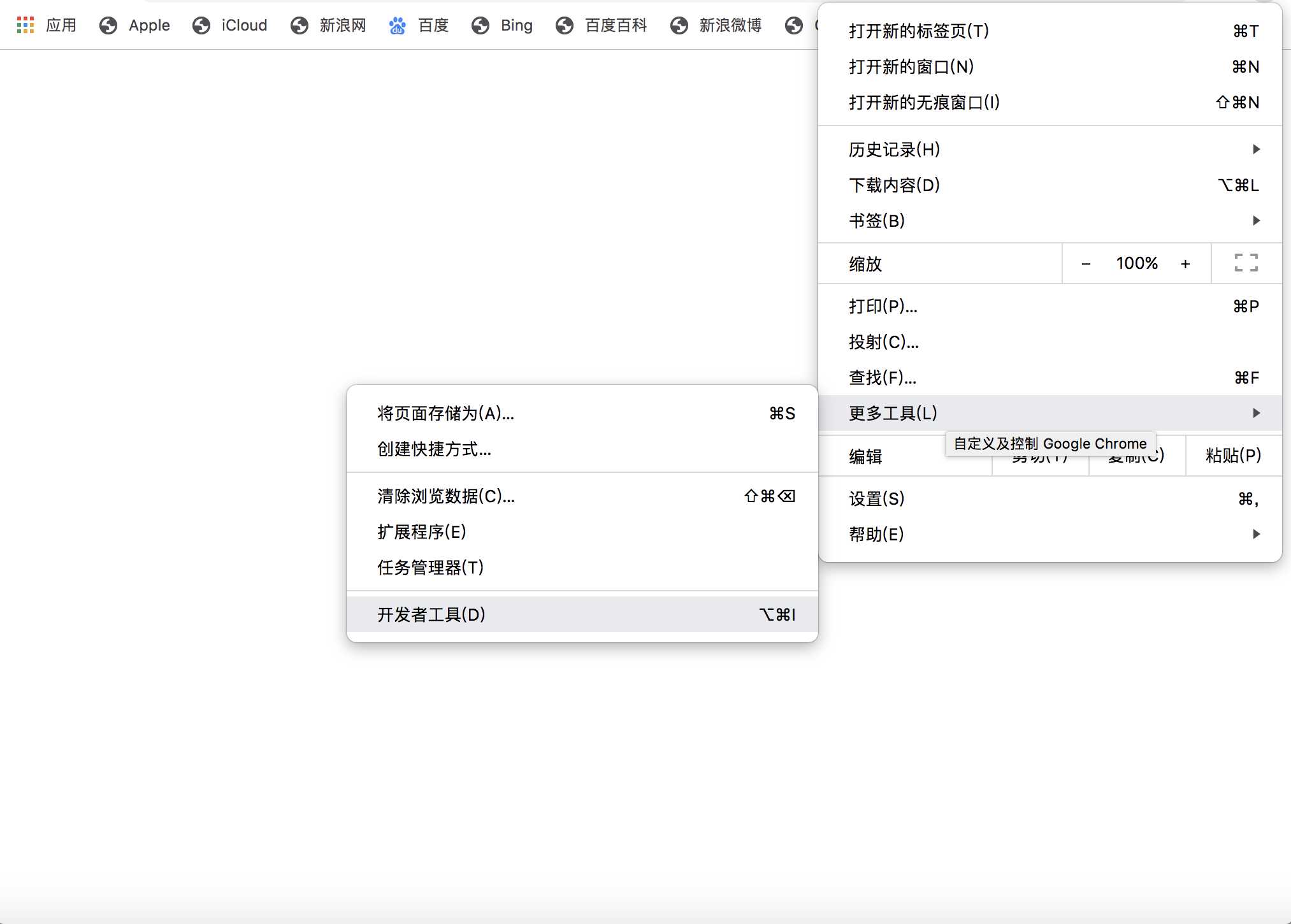
Task: Open Chrome 设置 (Settings)
Action: coord(876,498)
